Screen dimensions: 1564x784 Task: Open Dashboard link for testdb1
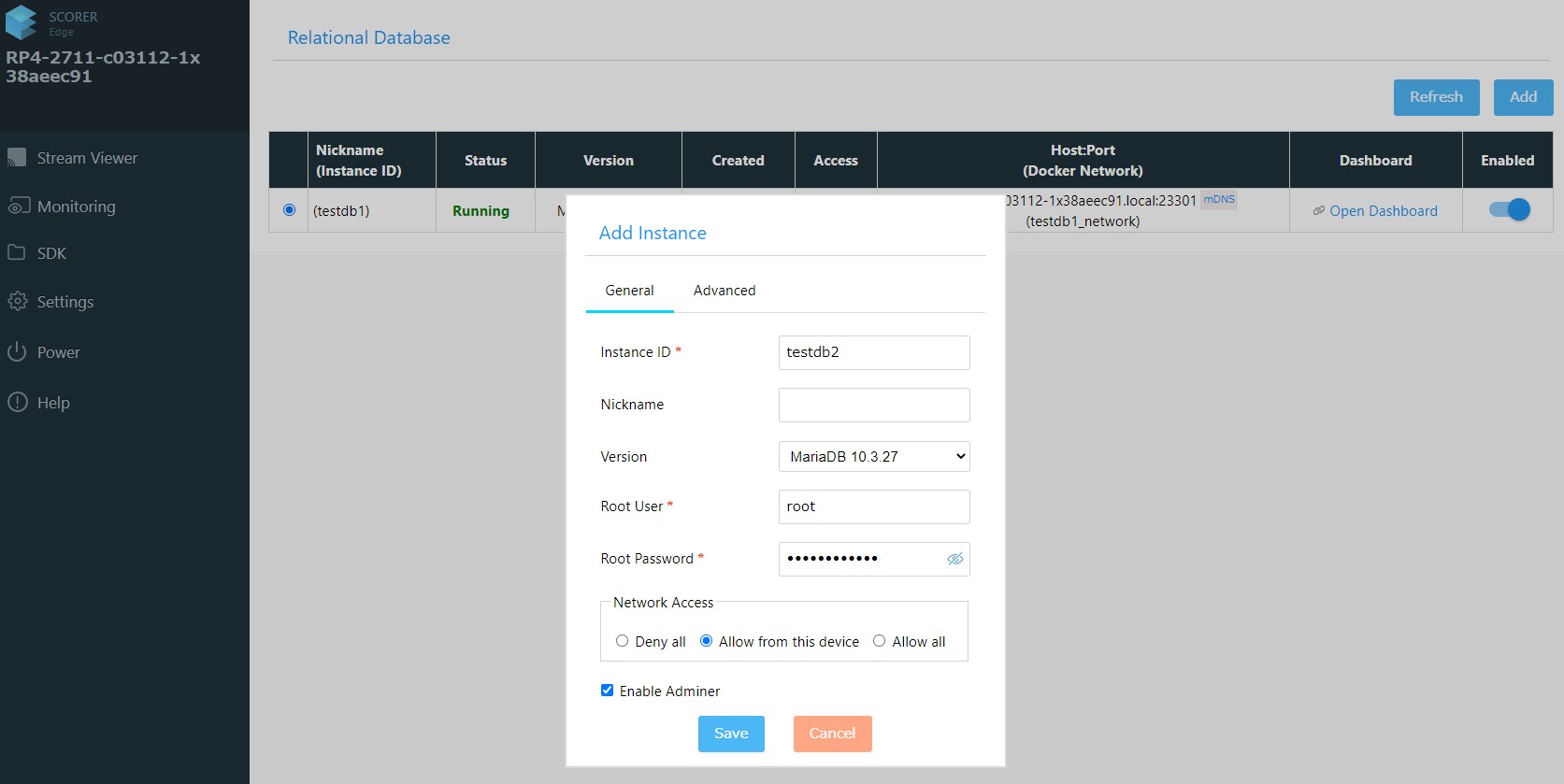[1383, 211]
